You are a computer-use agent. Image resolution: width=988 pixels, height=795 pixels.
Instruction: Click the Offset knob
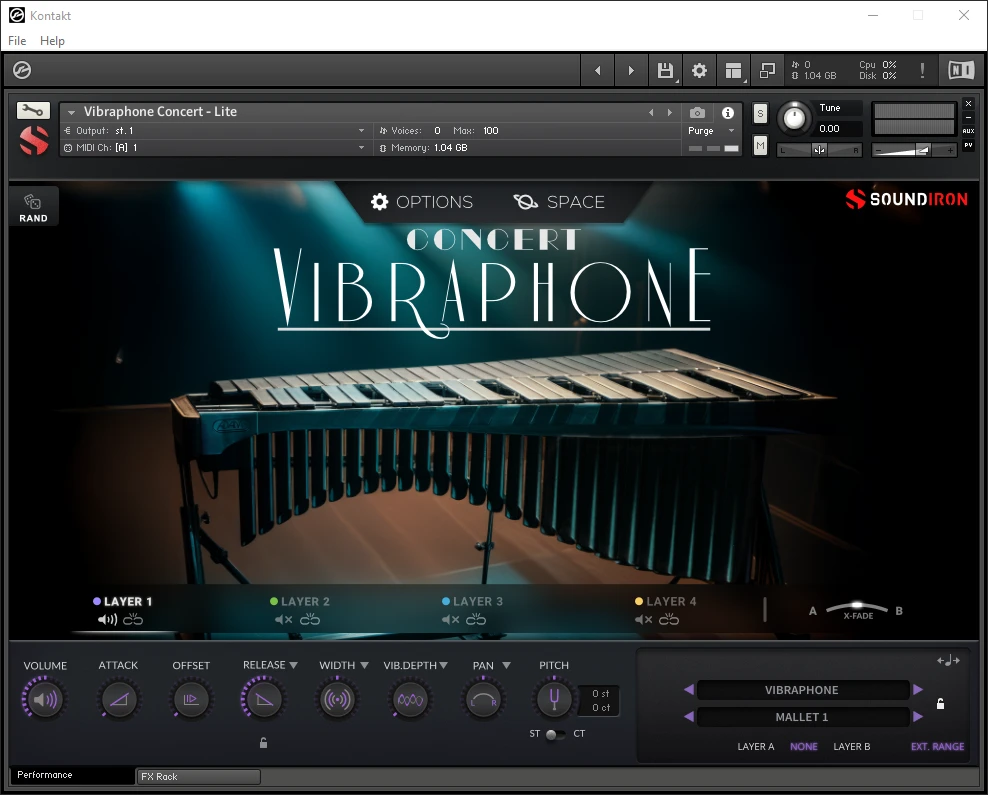[191, 699]
